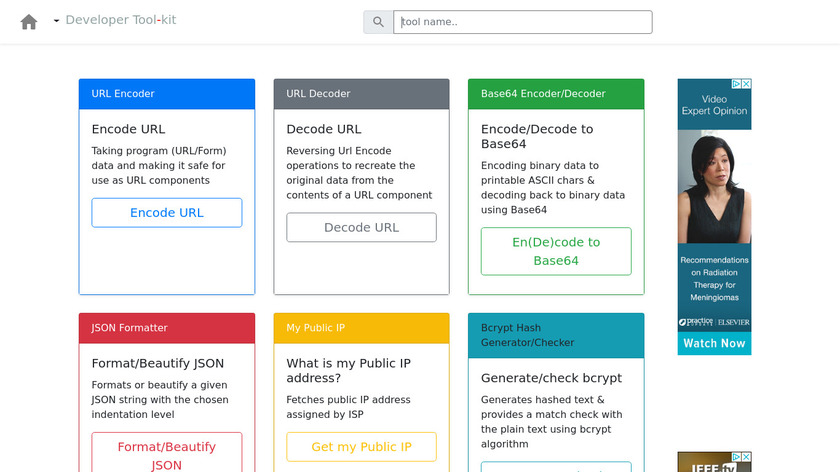The width and height of the screenshot is (840, 472).
Task: Click Watch Now in the sidebar ad
Action: 714,343
